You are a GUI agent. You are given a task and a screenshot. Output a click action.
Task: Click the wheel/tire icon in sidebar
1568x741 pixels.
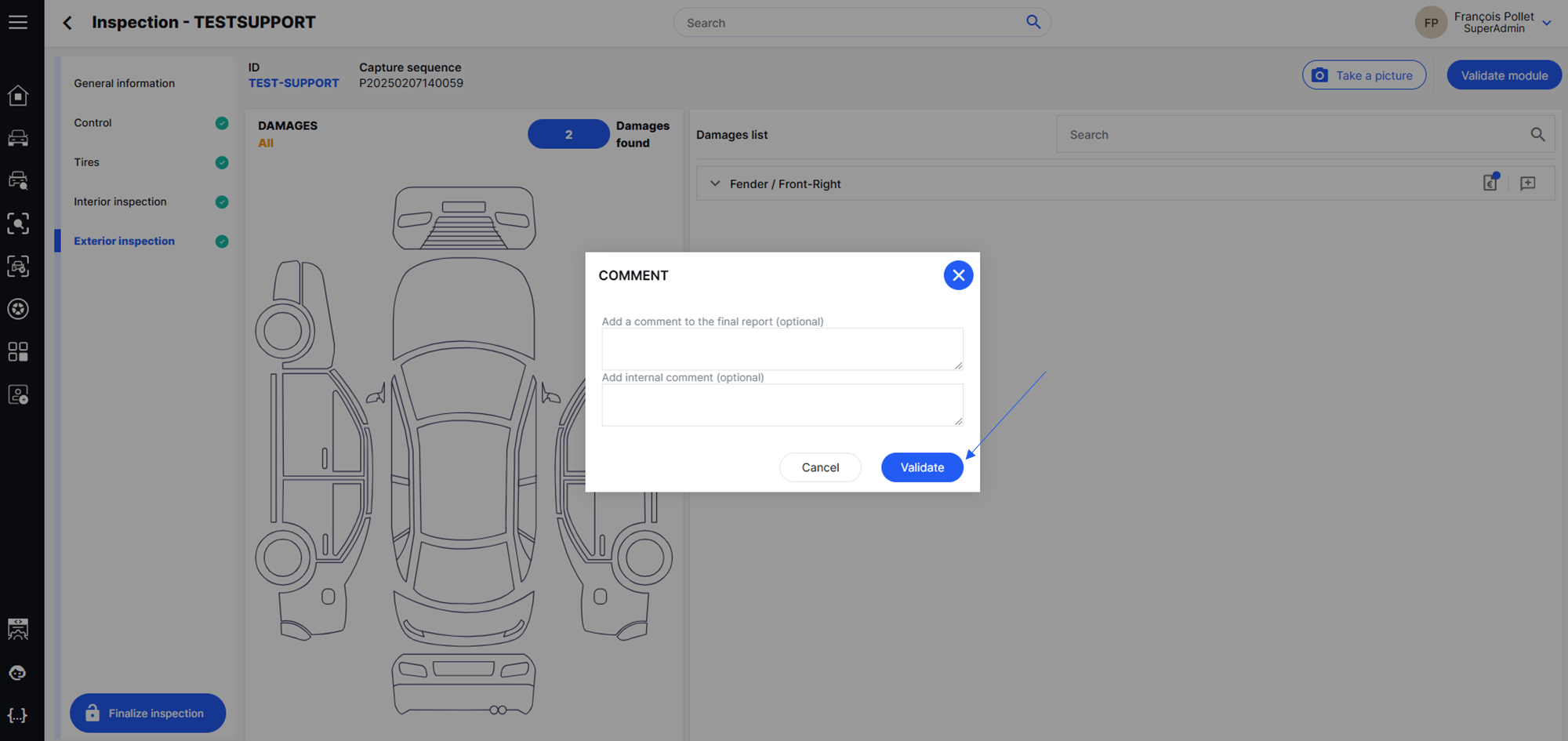click(x=18, y=309)
